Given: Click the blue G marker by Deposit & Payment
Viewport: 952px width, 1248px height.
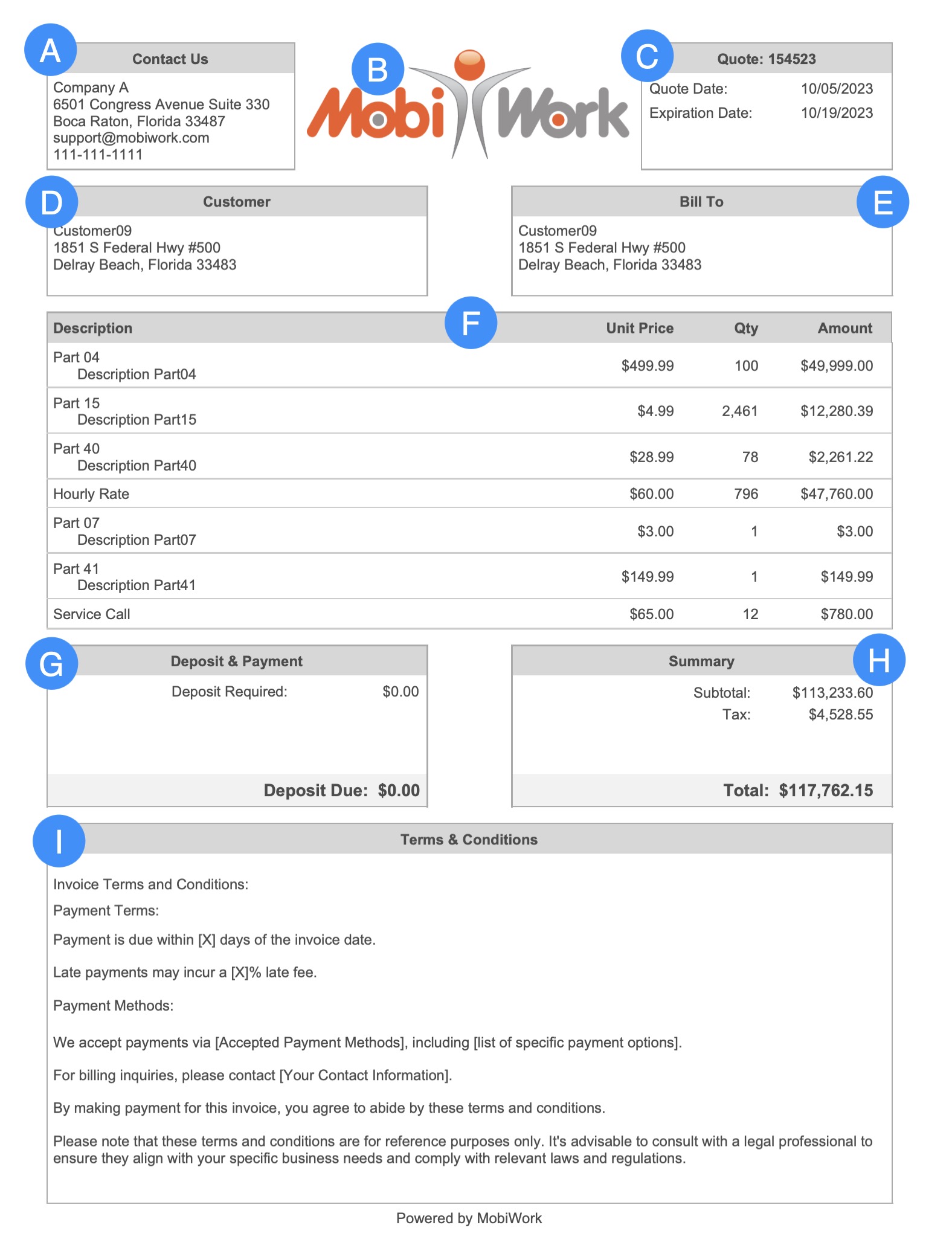Looking at the screenshot, I should coord(51,663).
